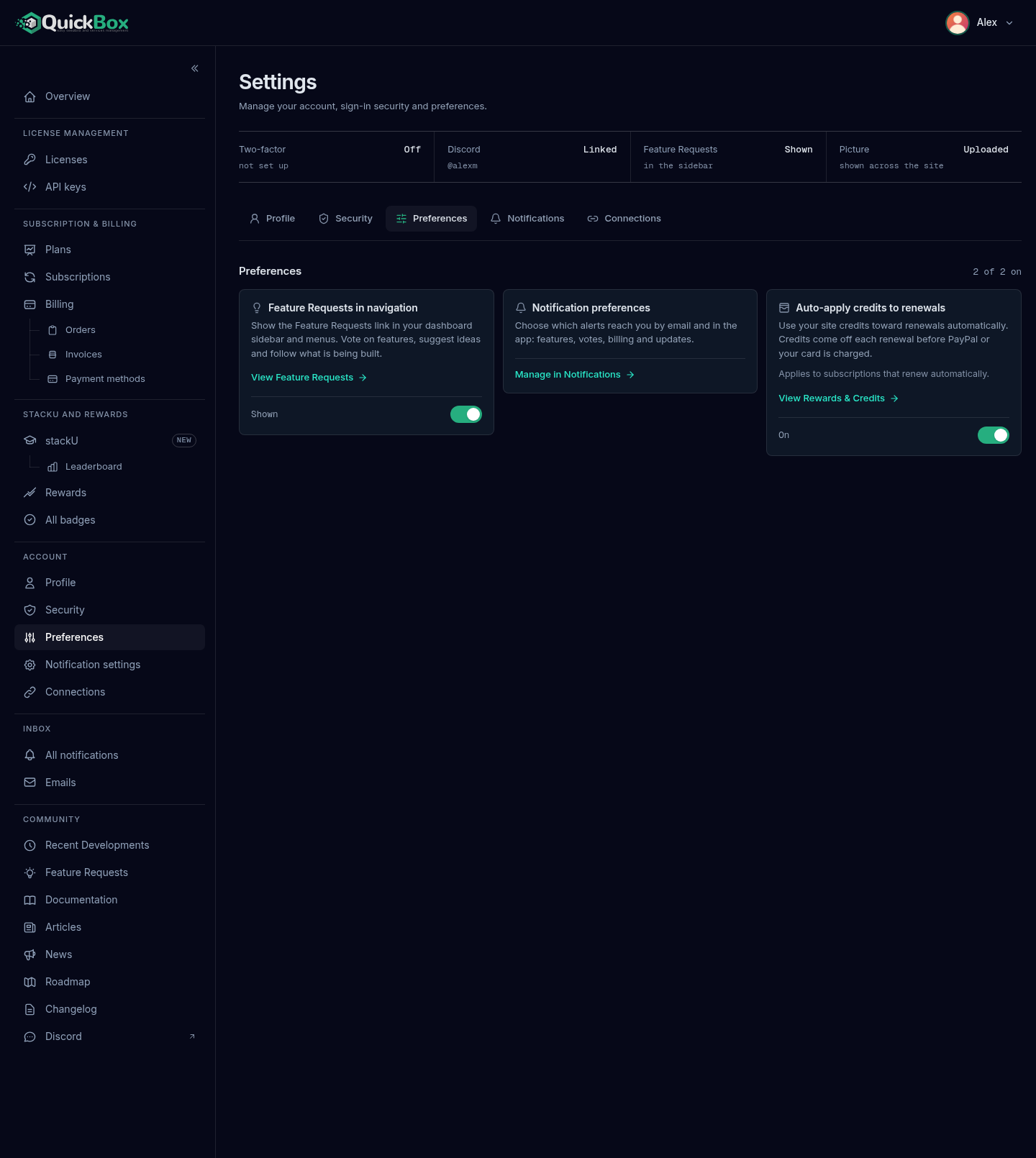Click the Emails envelope icon
Image resolution: width=1036 pixels, height=1158 pixels.
(30, 783)
